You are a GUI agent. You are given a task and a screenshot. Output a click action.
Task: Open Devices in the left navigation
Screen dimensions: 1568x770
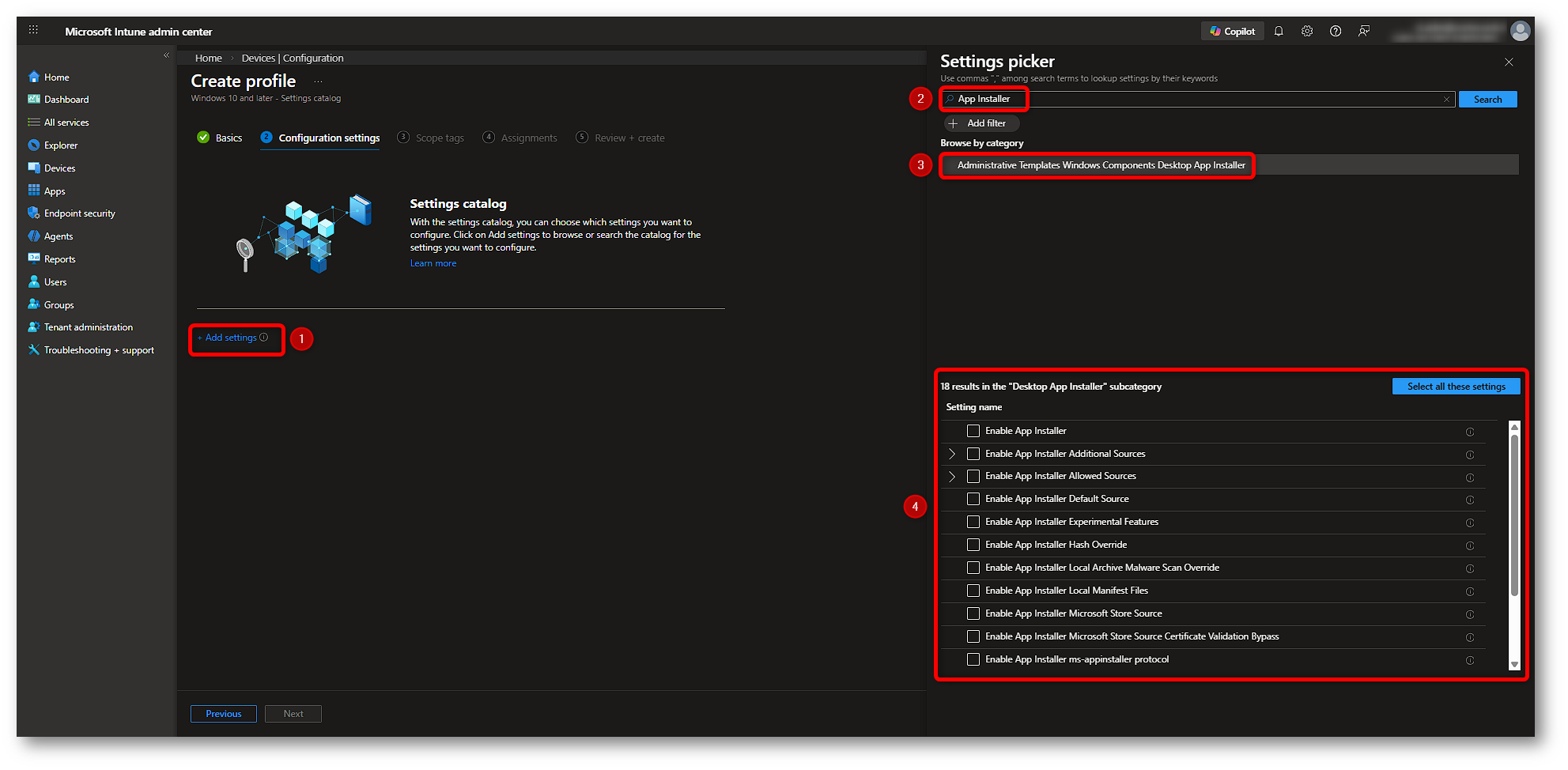pyautogui.click(x=59, y=168)
